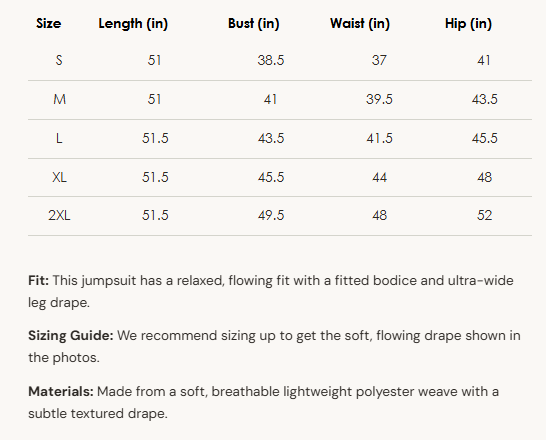The image size is (546, 440).
Task: Click the 49.5 bust value for 2XL
Action: (271, 215)
